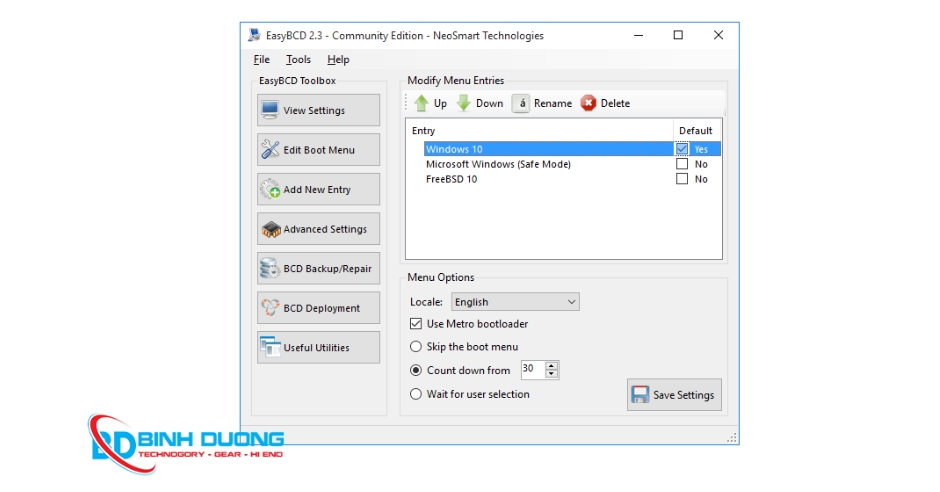The image size is (940, 492).
Task: Open BCD Backup/Repair section
Action: [318, 268]
